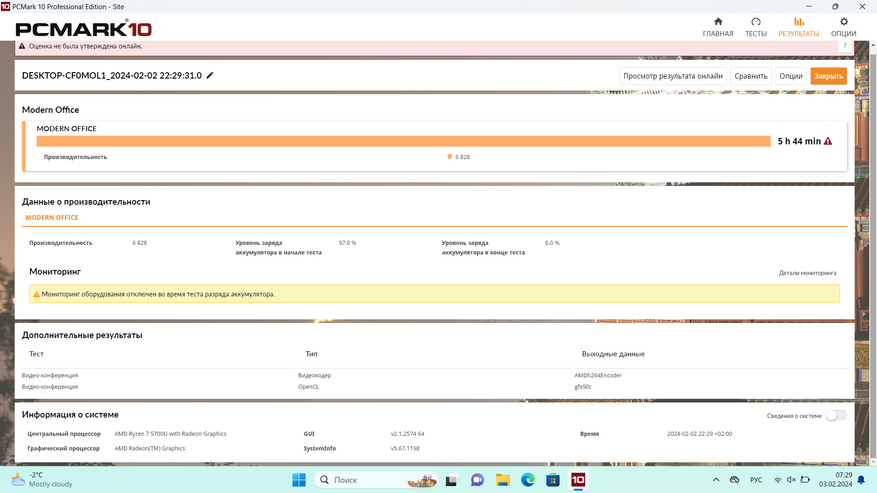Go to the Главная home page

click(x=717, y=27)
